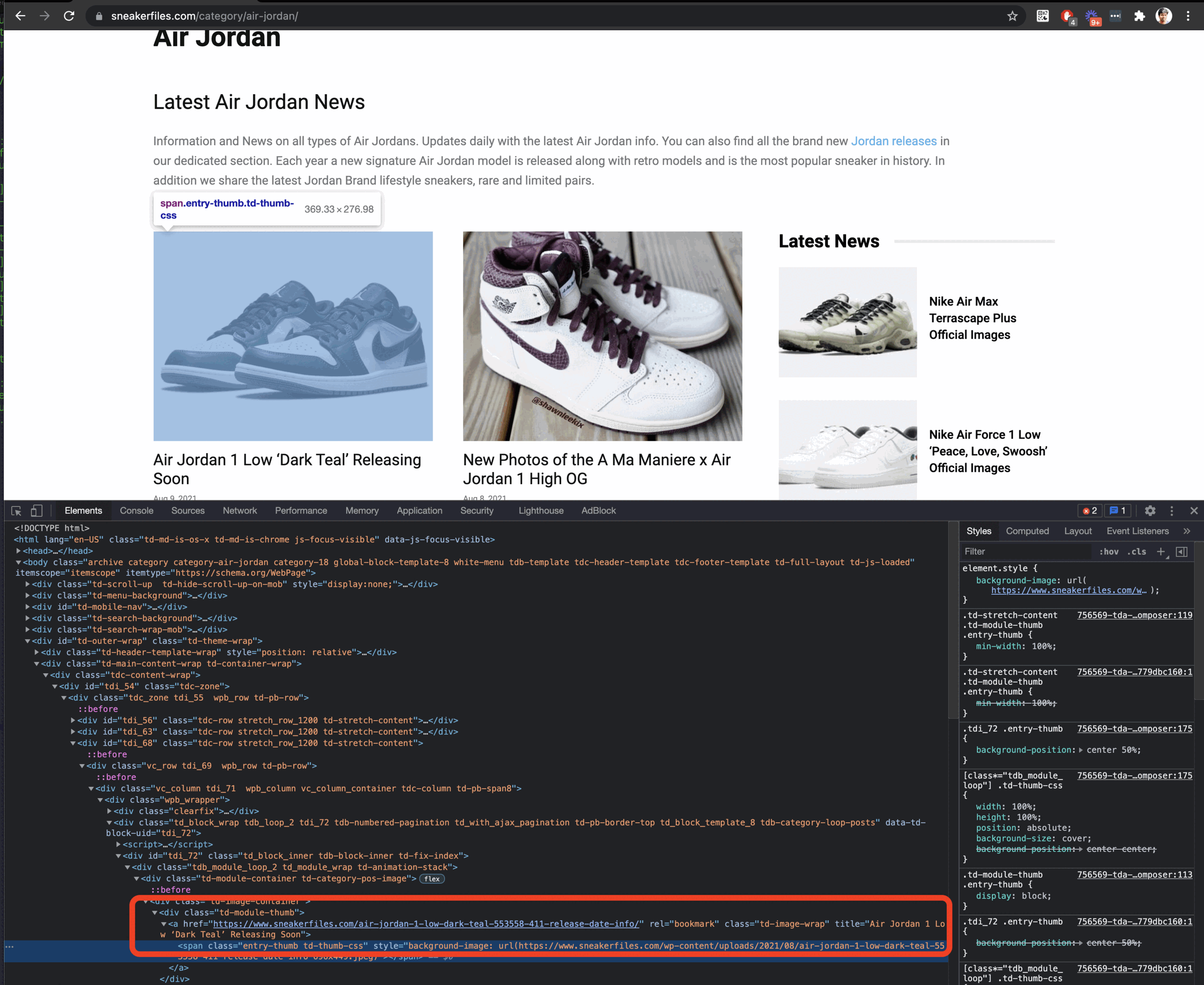The height and width of the screenshot is (985, 1204).
Task: Open the sneakerfiles.com/w… background-image URL link
Action: (1069, 591)
